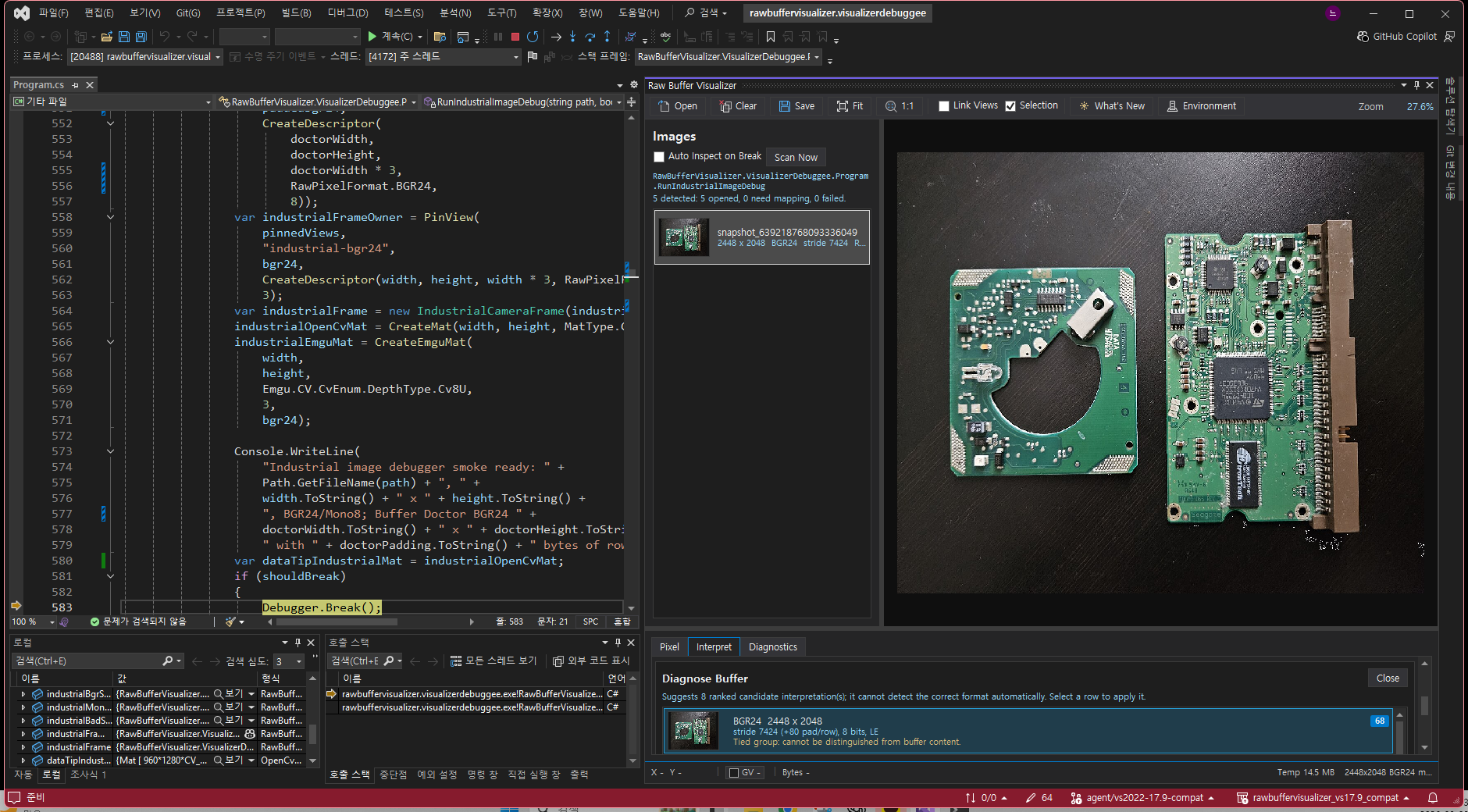Viewport: 1468px width, 812px height.
Task: Click the Step Over arrow icon
Action: click(x=590, y=37)
